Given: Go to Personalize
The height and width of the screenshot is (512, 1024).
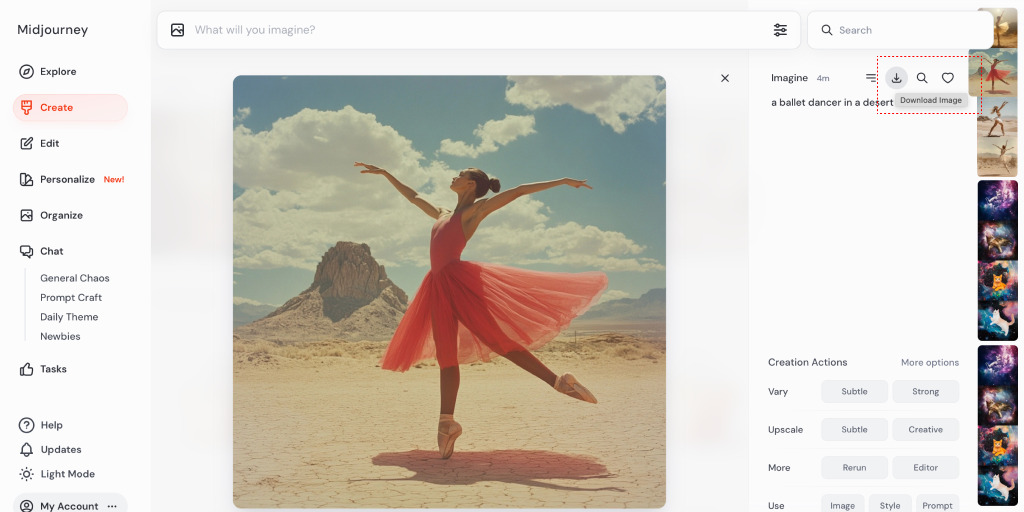Looking at the screenshot, I should pos(71,180).
